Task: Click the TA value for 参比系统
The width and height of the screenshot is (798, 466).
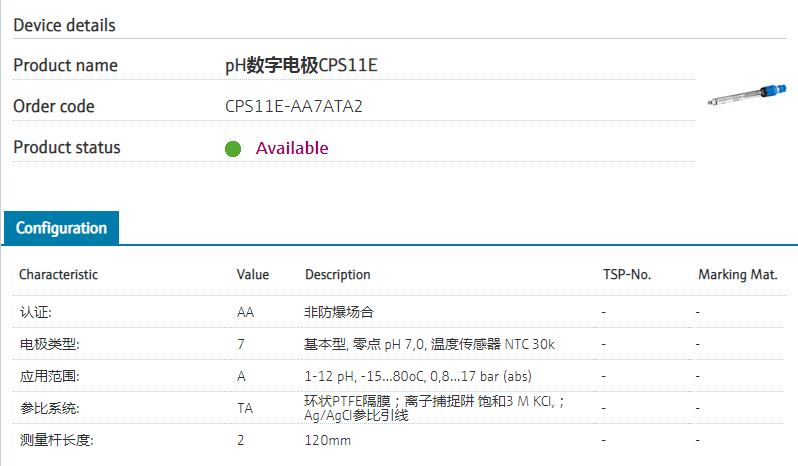Action: pyautogui.click(x=245, y=408)
